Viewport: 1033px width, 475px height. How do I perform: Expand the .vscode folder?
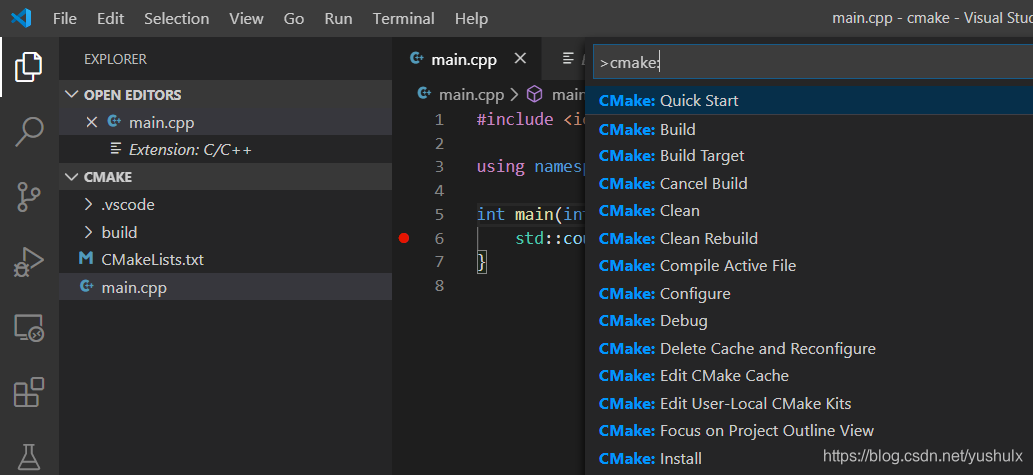pos(88,205)
